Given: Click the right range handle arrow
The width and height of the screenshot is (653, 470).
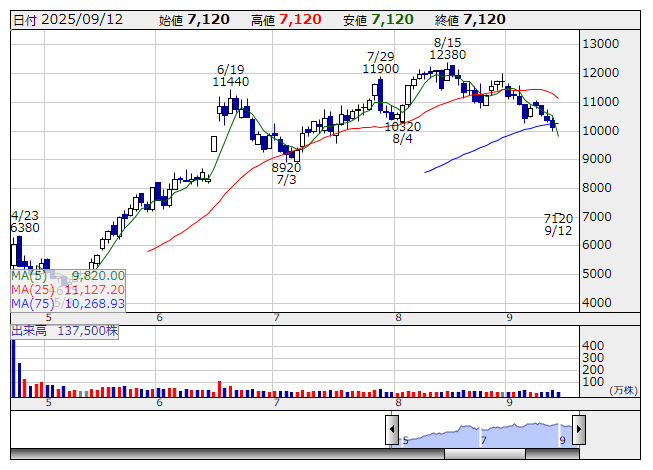Looking at the screenshot, I should tap(578, 430).
